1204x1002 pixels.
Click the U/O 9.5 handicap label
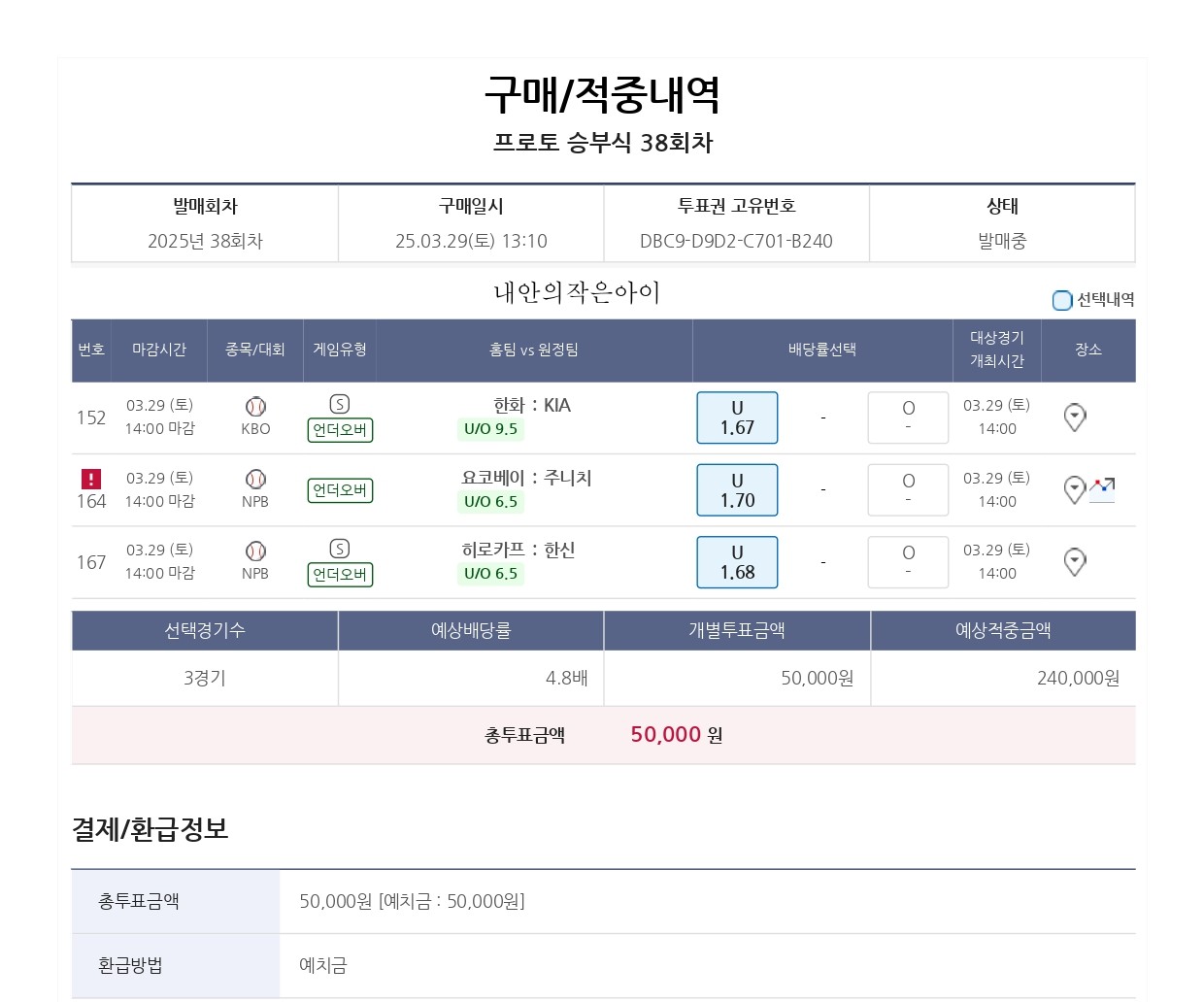point(490,429)
